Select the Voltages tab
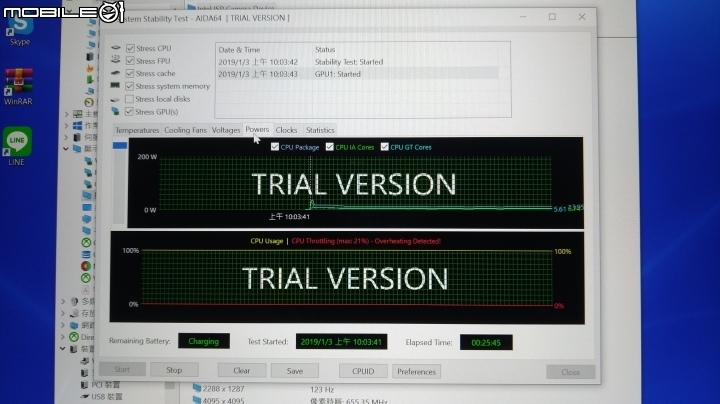Viewport: 720px width, 404px height. [x=225, y=130]
